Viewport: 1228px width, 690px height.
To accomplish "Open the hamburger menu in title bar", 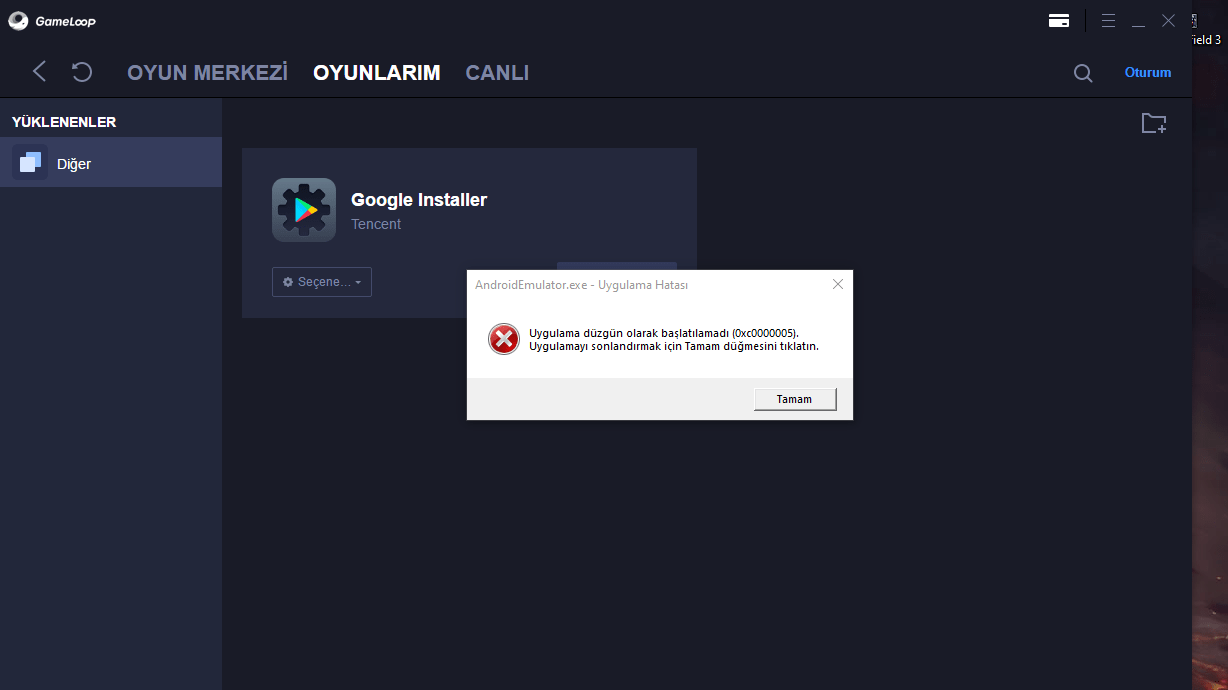I will pyautogui.click(x=1108, y=20).
